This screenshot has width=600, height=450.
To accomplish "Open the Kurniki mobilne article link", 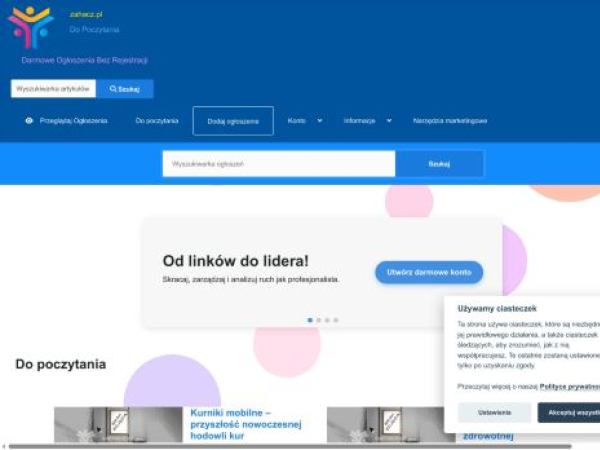I will [x=246, y=424].
